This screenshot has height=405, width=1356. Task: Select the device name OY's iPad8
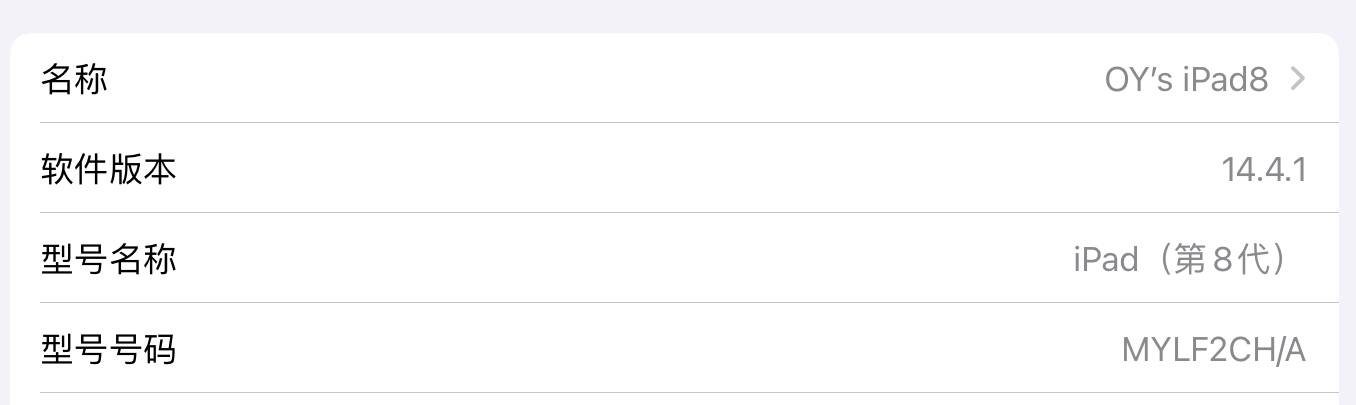[1186, 79]
